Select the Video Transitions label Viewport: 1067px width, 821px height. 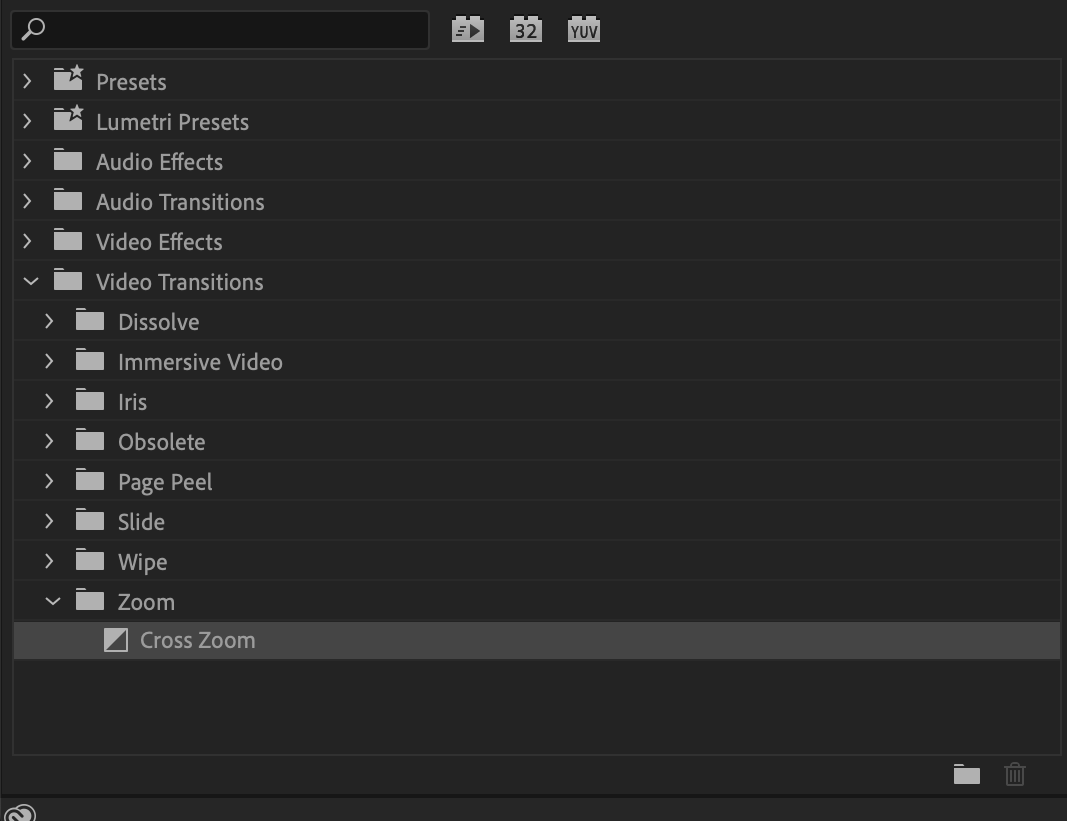[x=180, y=283]
